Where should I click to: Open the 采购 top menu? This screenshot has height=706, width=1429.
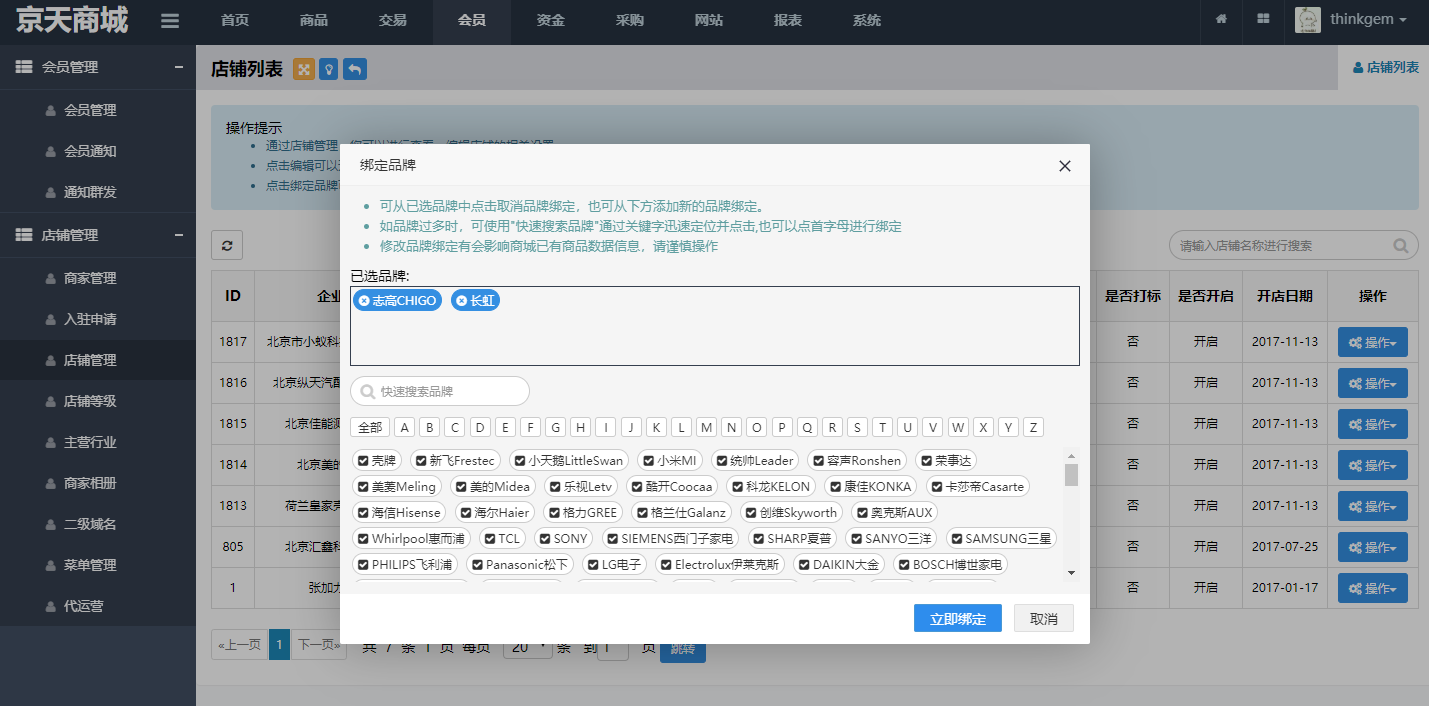tap(630, 20)
